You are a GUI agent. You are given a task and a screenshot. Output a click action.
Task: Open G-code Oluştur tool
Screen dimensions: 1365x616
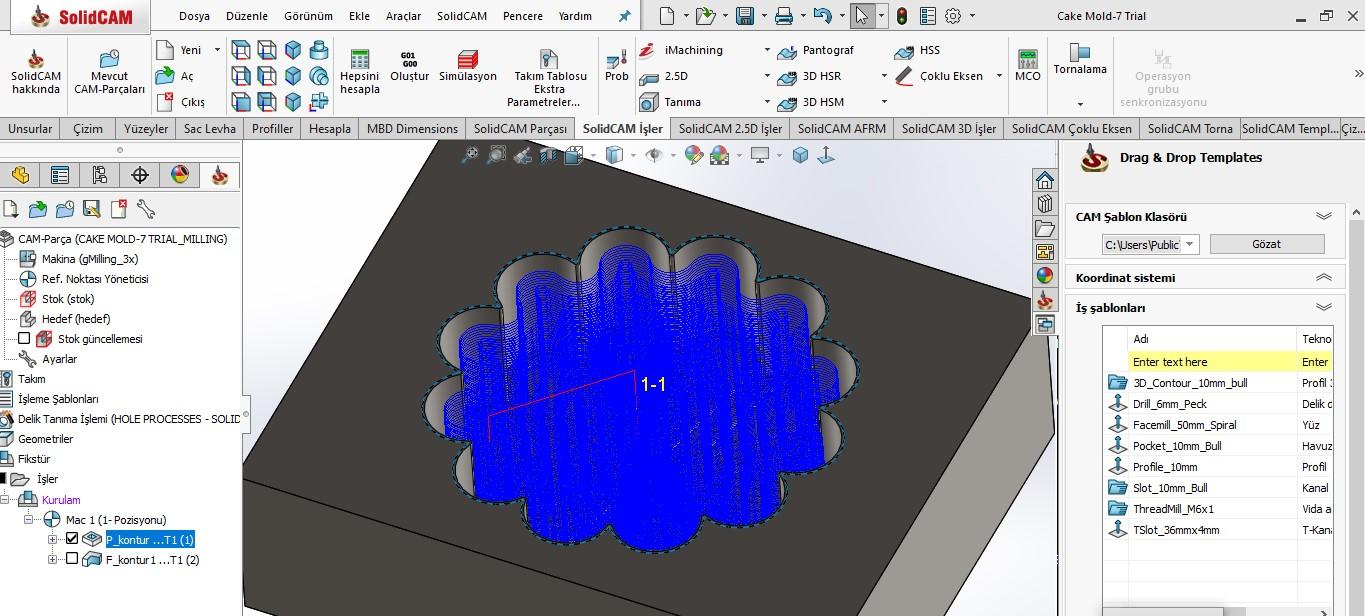[409, 60]
